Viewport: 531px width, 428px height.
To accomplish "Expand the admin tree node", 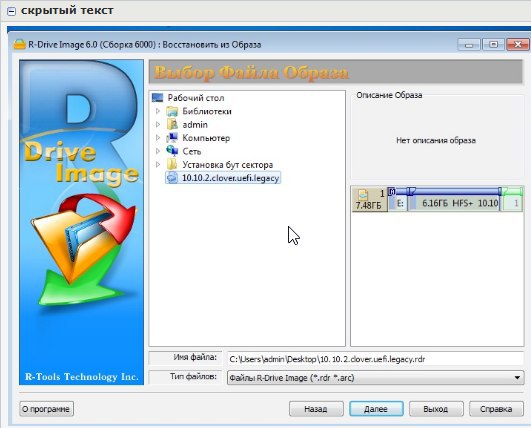I will click(x=158, y=125).
